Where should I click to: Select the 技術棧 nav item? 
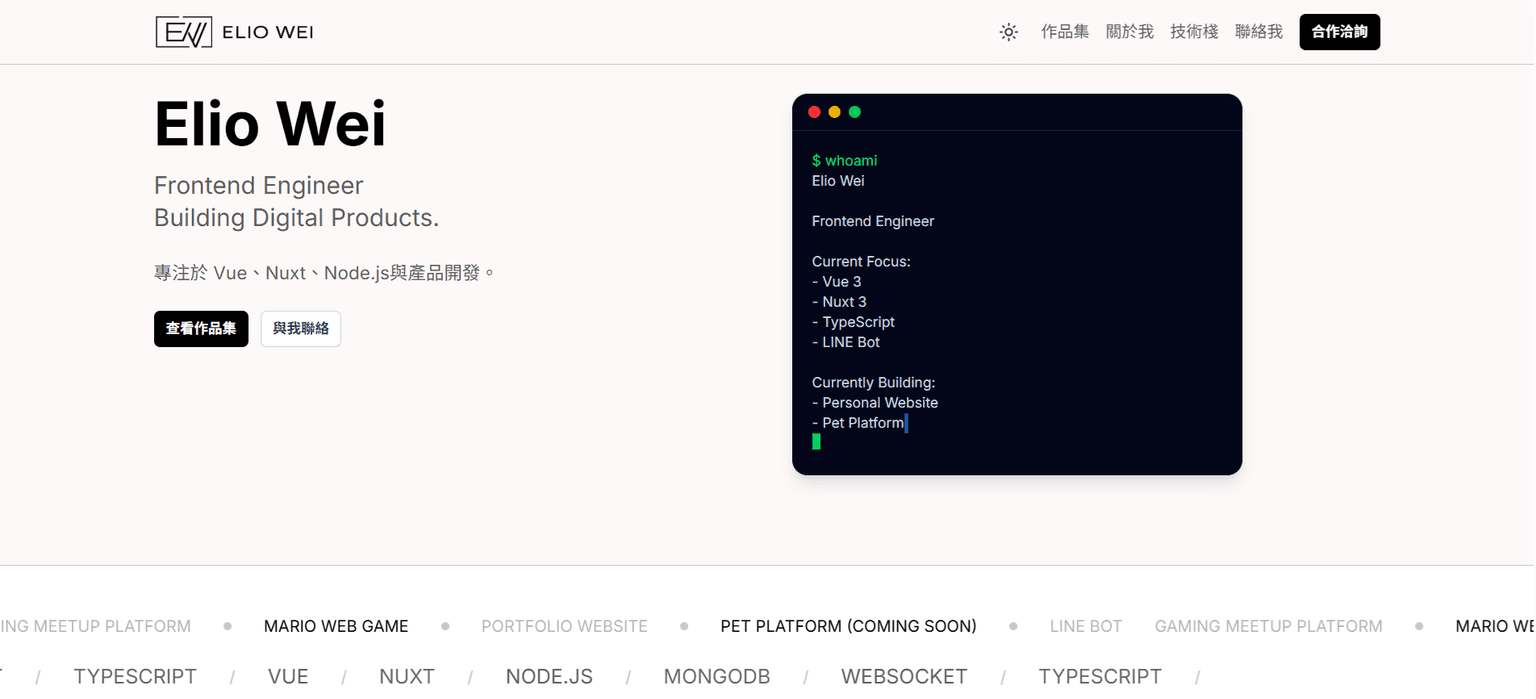pyautogui.click(x=1194, y=32)
